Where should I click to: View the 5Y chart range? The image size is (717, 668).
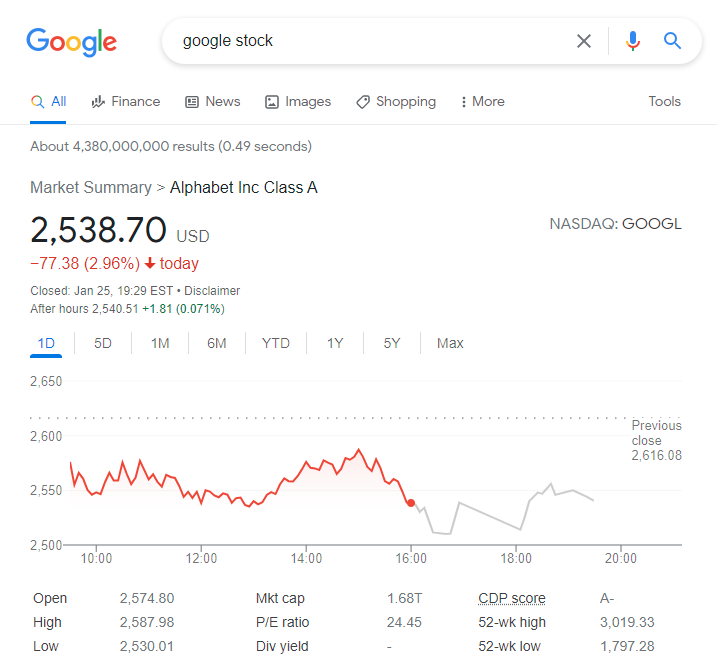[392, 343]
